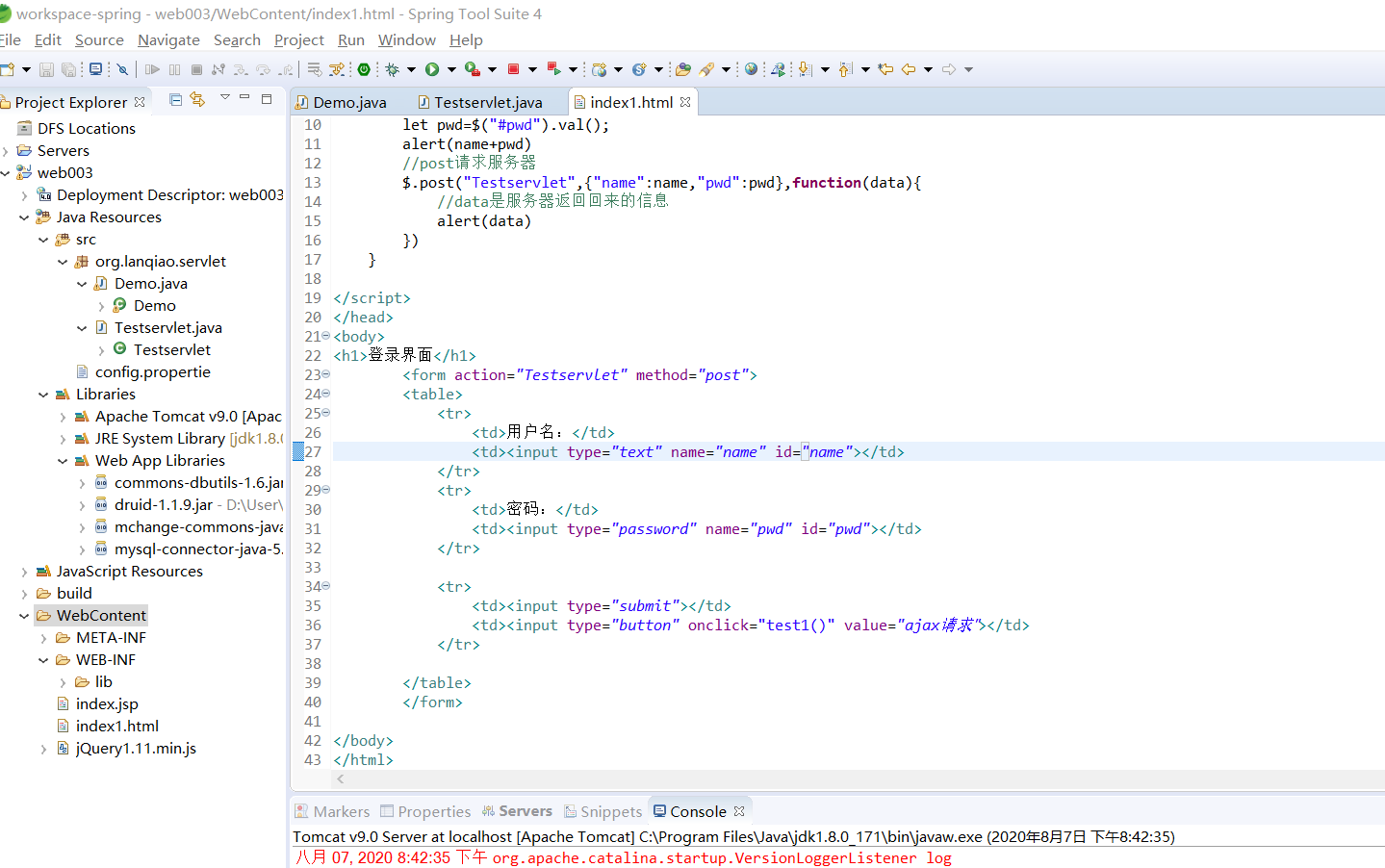Viewport: 1385px width, 868px height.
Task: Click the blue S new server icon
Action: (x=639, y=69)
